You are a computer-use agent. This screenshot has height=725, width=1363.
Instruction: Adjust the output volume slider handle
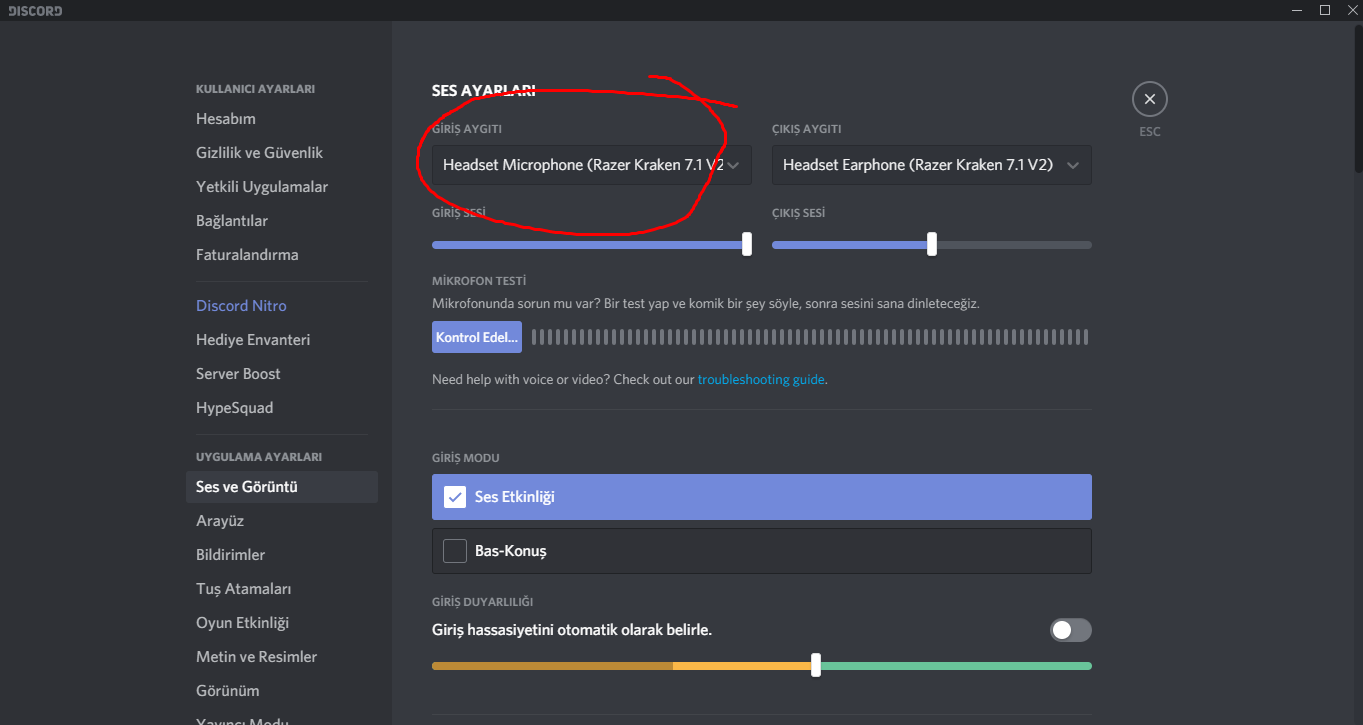pos(932,244)
